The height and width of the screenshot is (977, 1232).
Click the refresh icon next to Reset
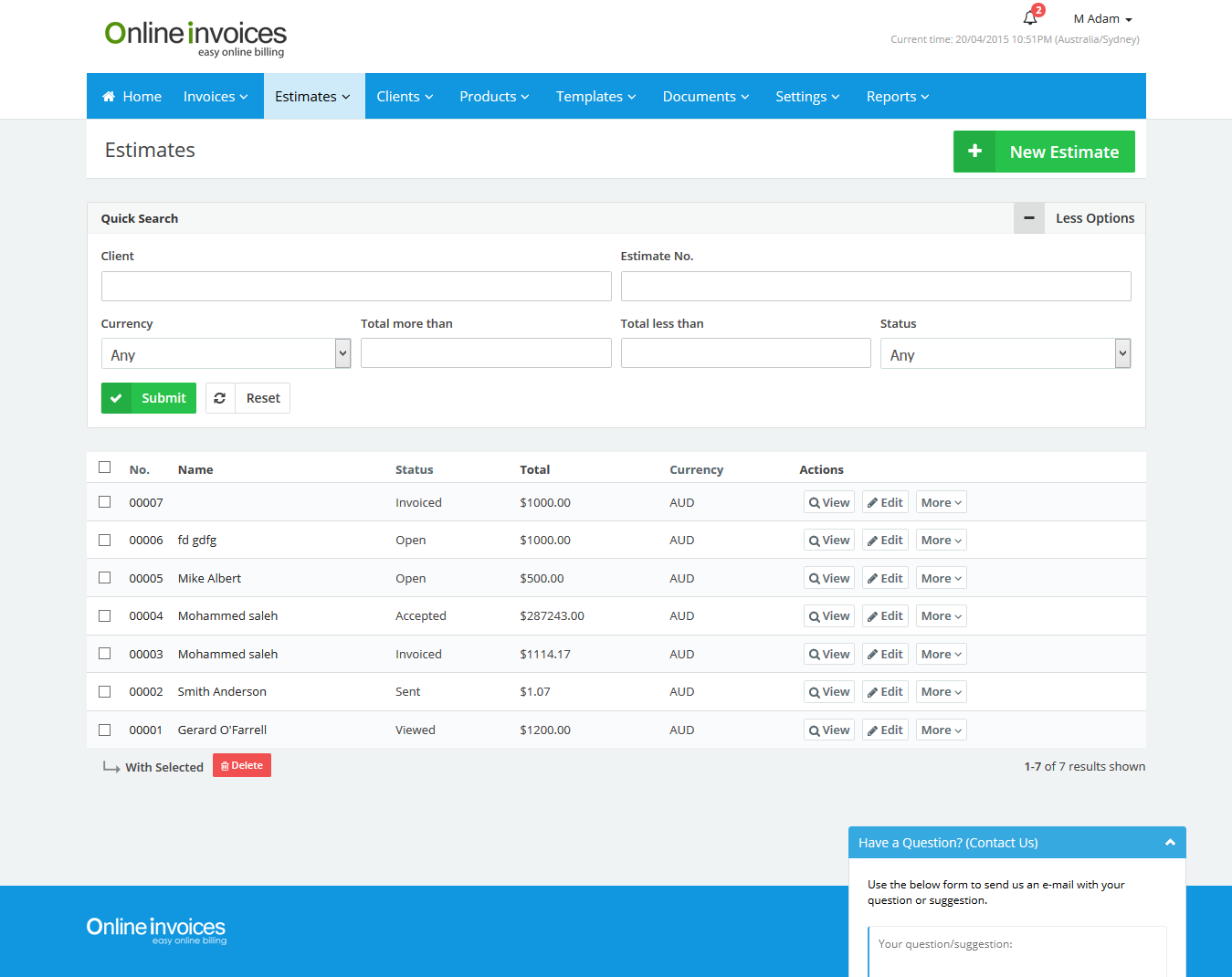(x=220, y=398)
